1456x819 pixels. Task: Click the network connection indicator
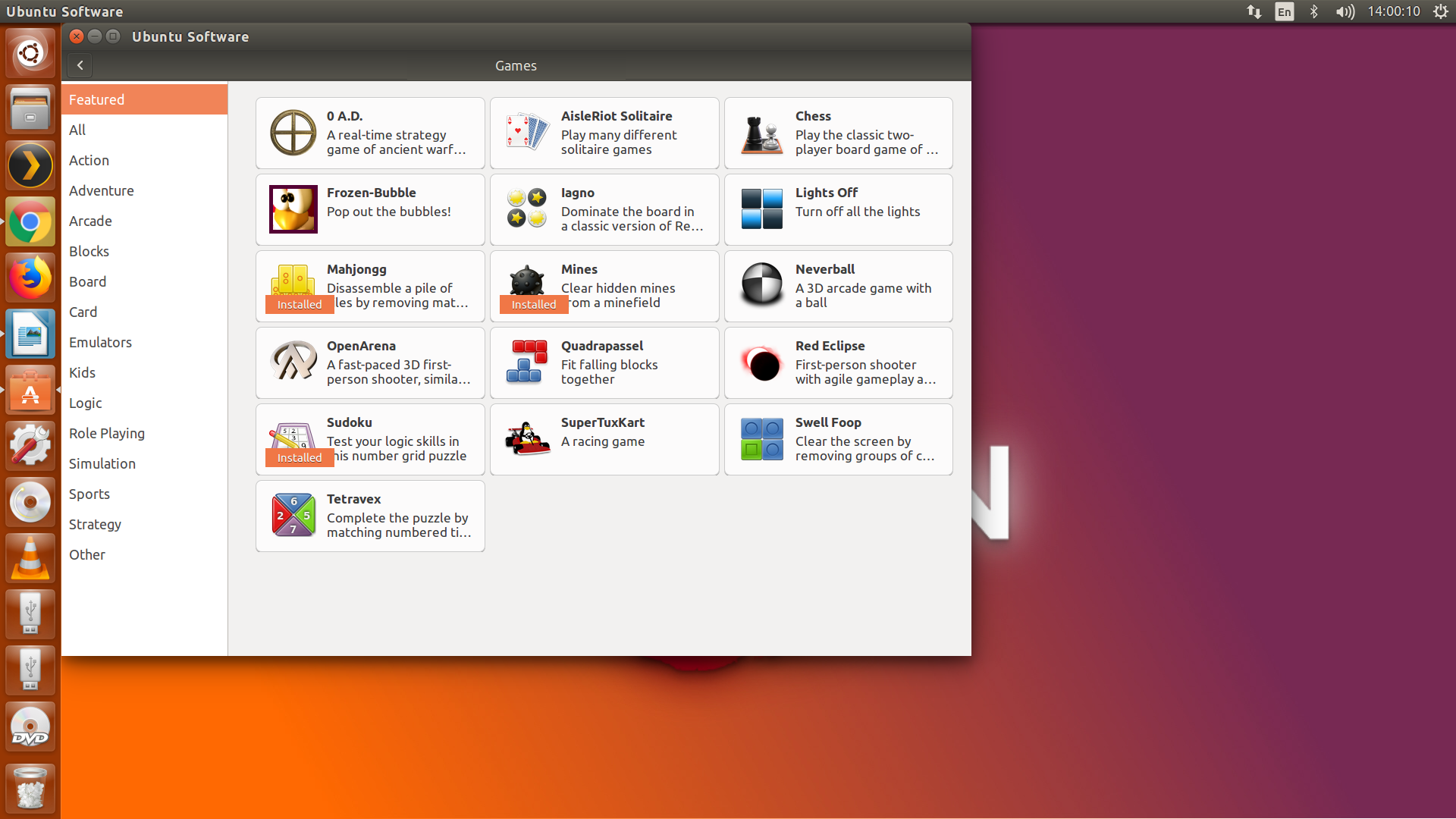[1254, 11]
